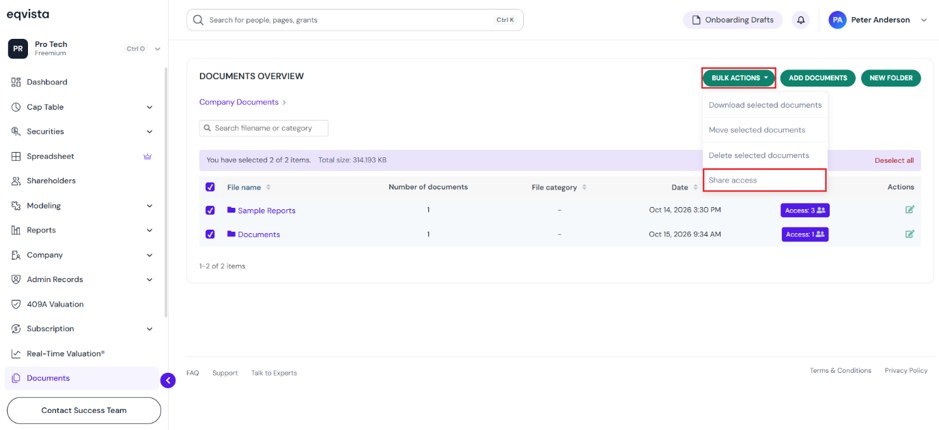Click the Documents sidebar icon
Image resolution: width=939 pixels, height=430 pixels.
(16, 378)
